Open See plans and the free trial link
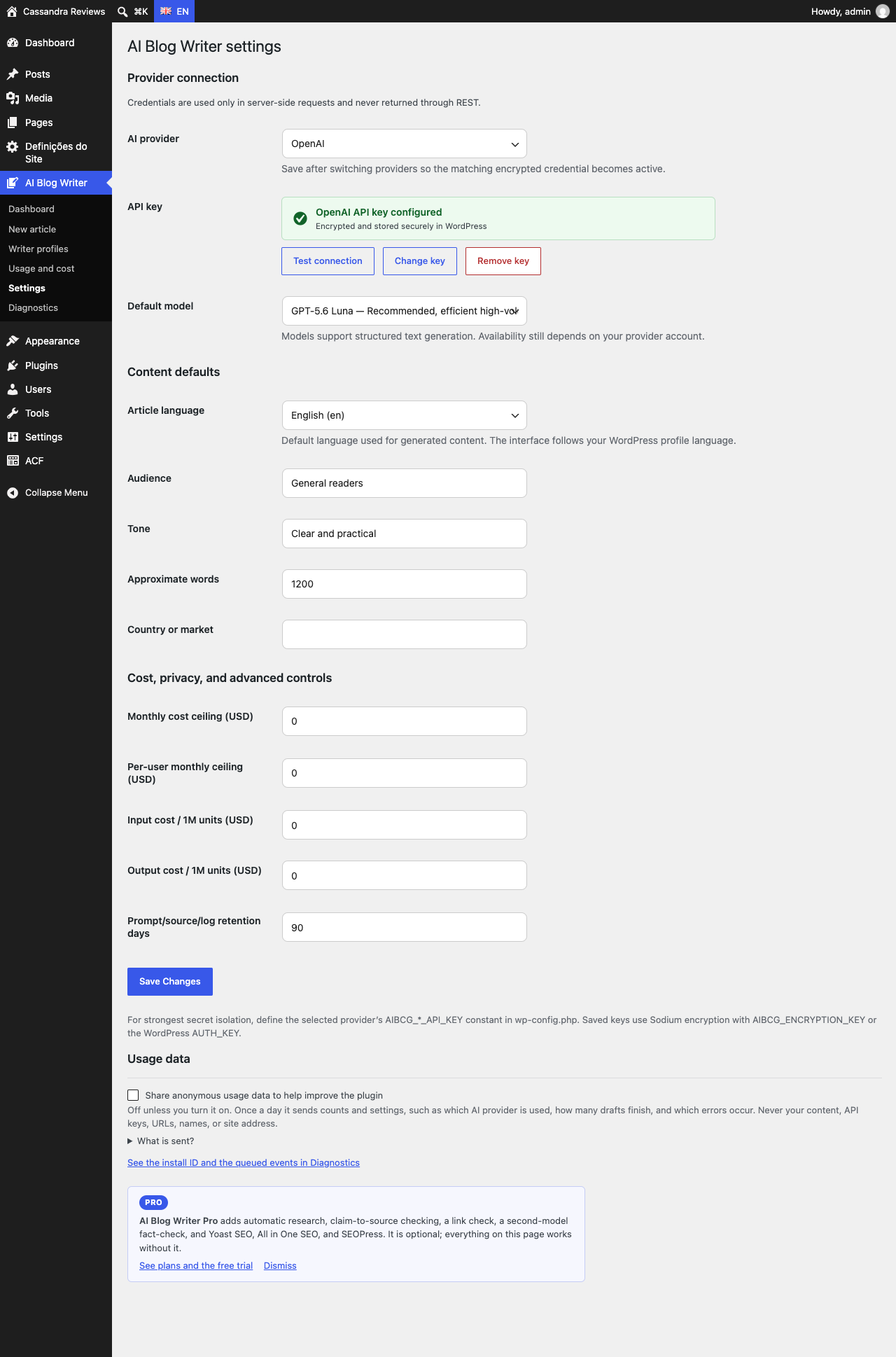 (x=196, y=1265)
